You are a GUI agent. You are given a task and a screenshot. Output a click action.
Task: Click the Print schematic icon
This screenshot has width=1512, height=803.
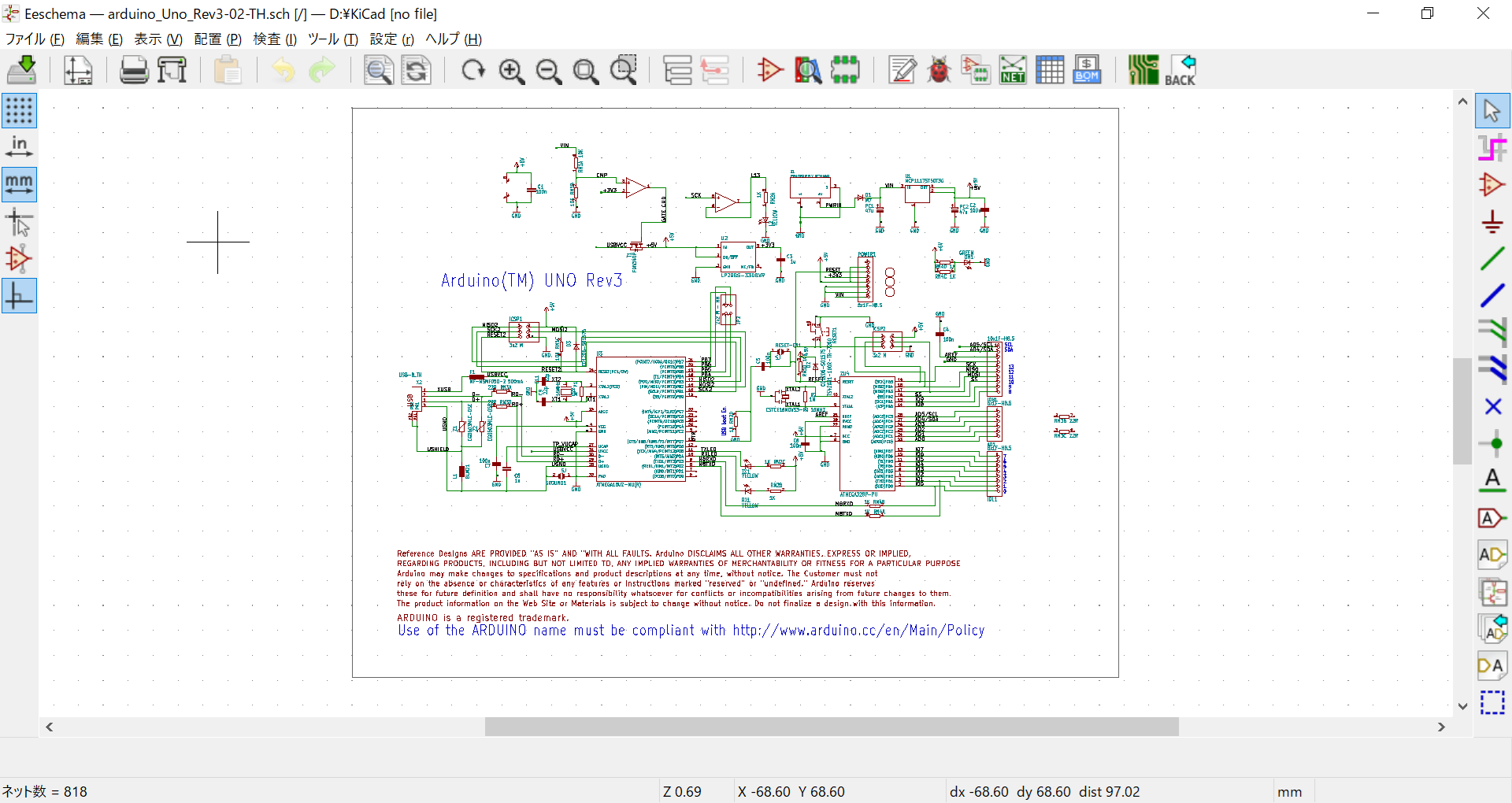(x=134, y=71)
